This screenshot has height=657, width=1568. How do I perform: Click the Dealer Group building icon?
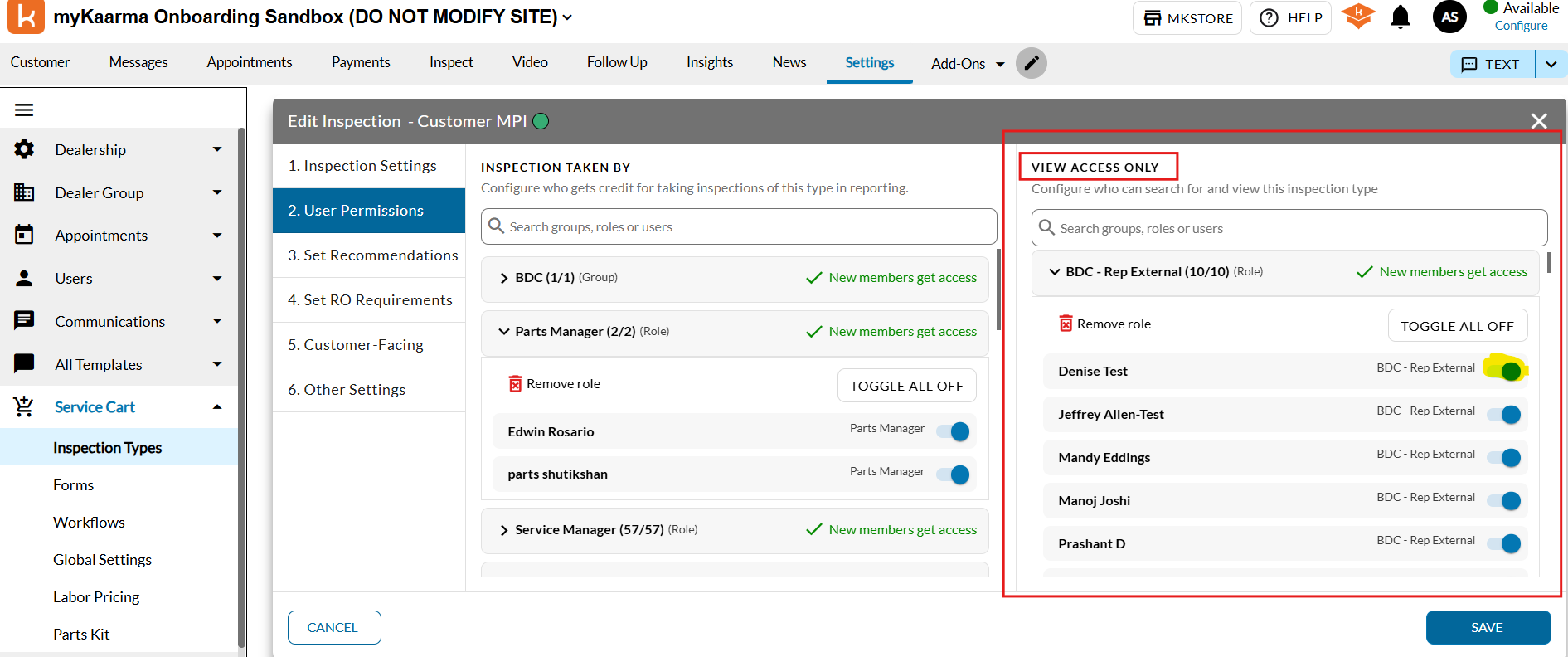(x=24, y=192)
